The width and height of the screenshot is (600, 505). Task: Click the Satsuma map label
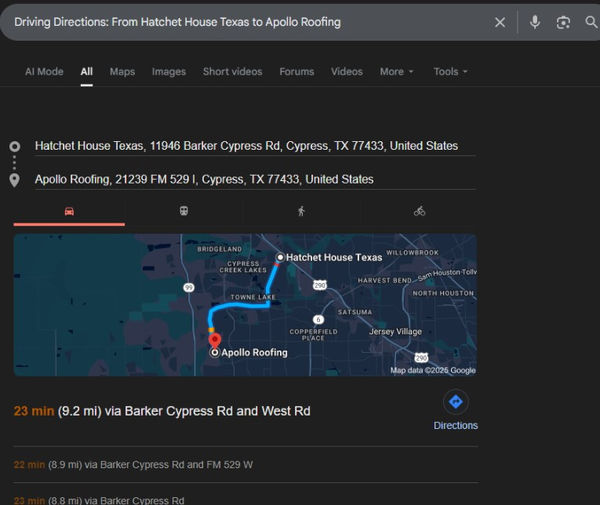(x=355, y=312)
